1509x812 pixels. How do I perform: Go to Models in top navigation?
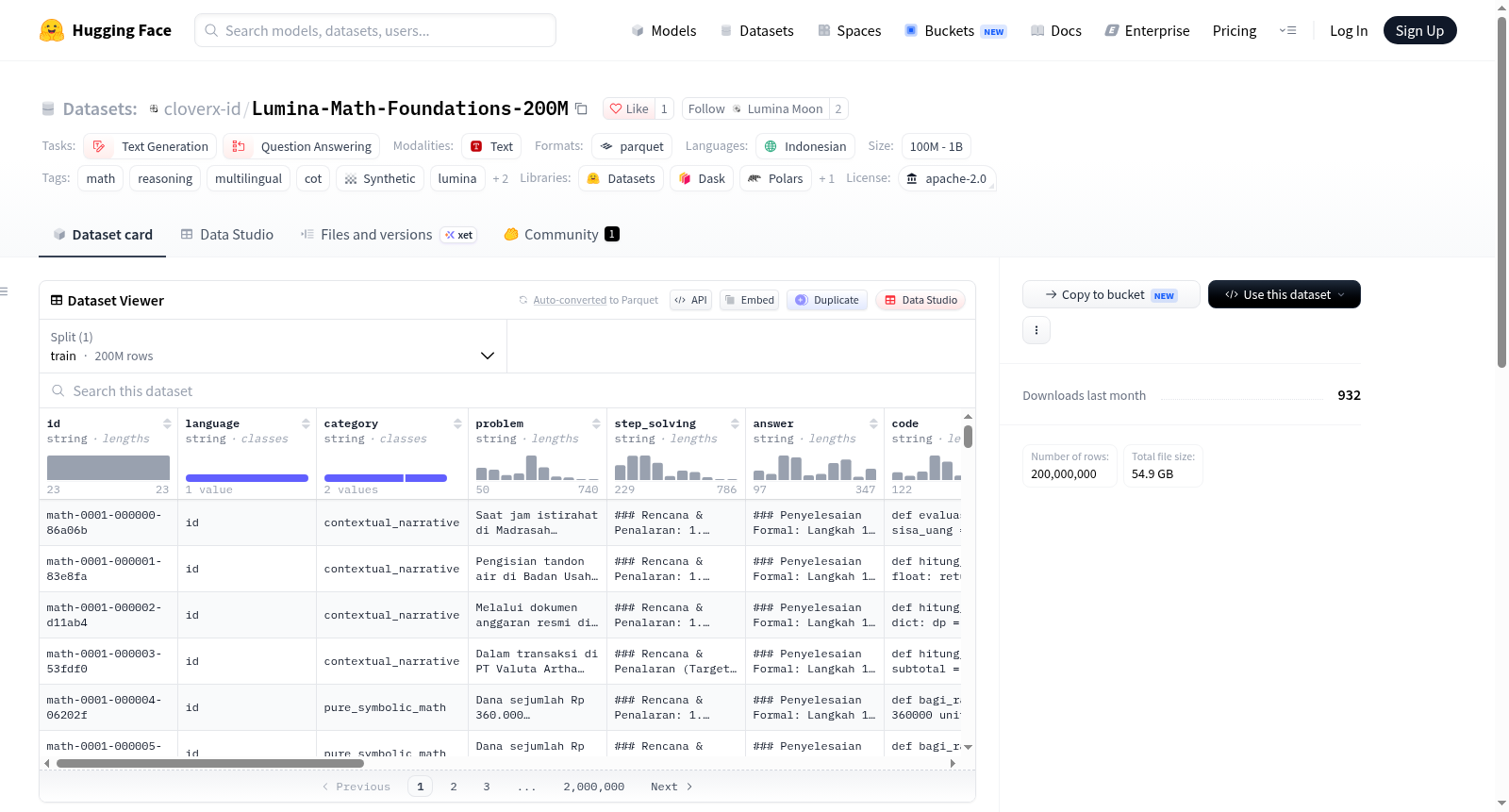click(664, 30)
